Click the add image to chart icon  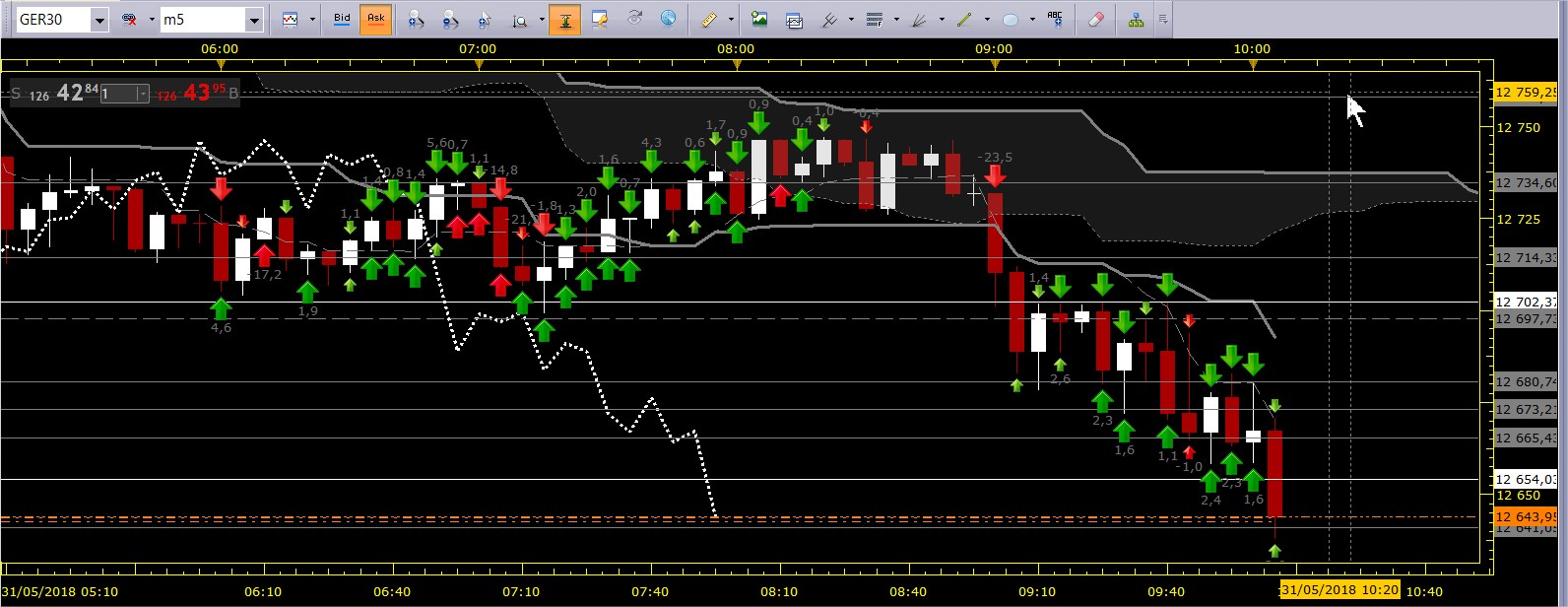pyautogui.click(x=759, y=19)
